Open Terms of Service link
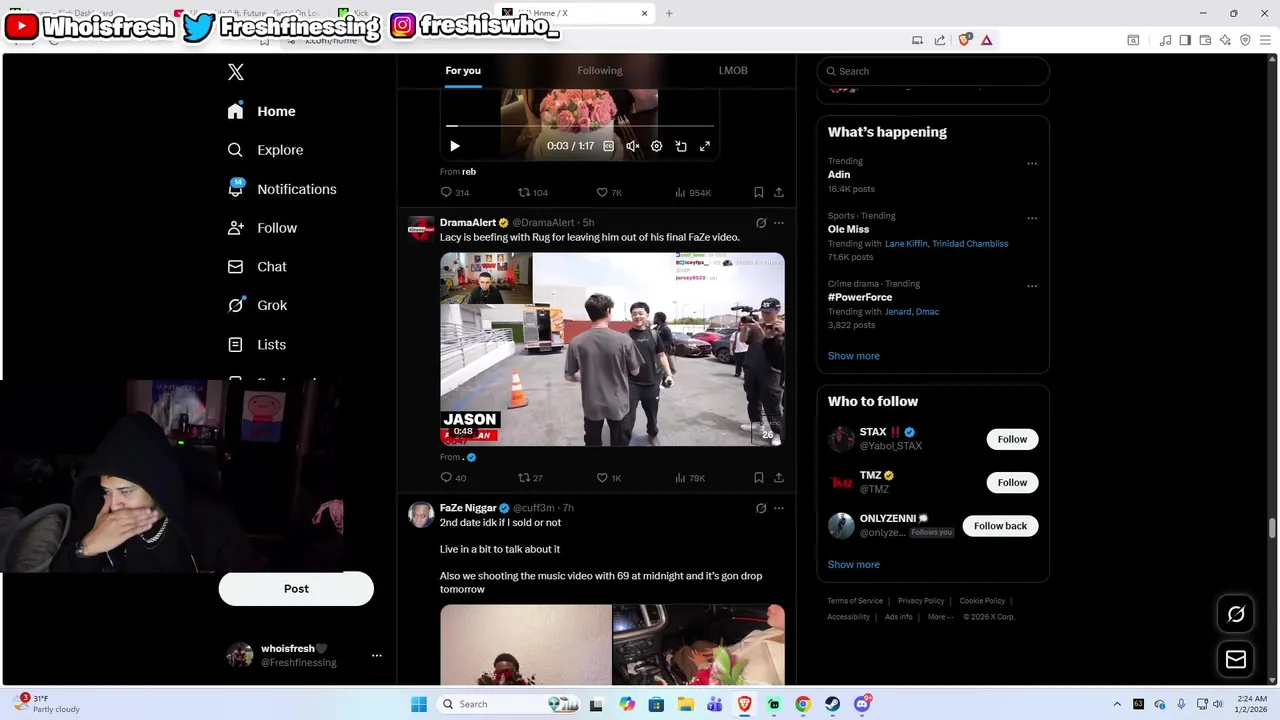Image resolution: width=1280 pixels, height=720 pixels. [x=855, y=601]
